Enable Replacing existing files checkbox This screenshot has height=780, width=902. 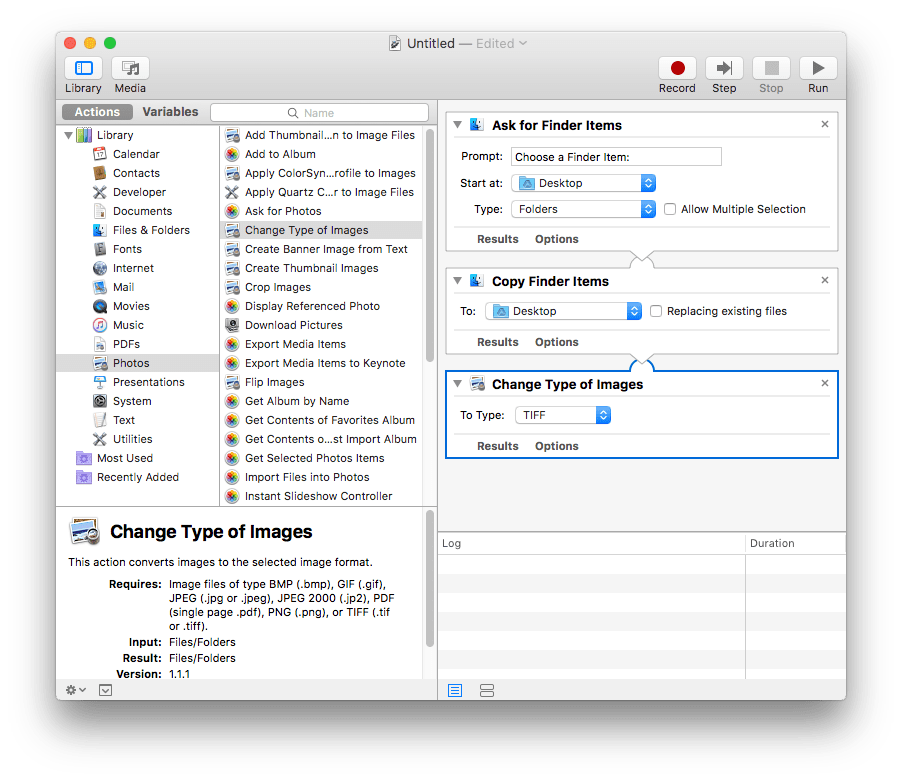[x=656, y=311]
